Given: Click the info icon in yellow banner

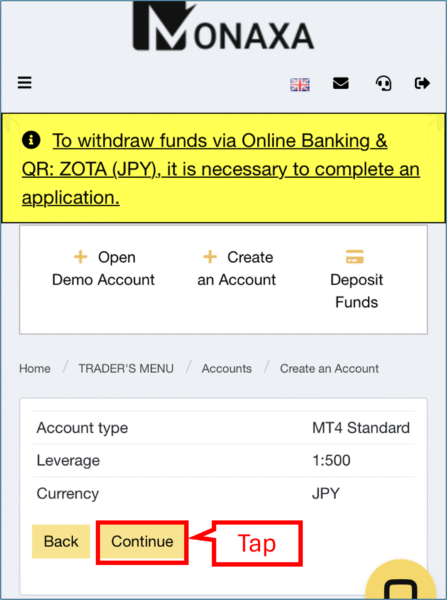Looking at the screenshot, I should point(31,140).
